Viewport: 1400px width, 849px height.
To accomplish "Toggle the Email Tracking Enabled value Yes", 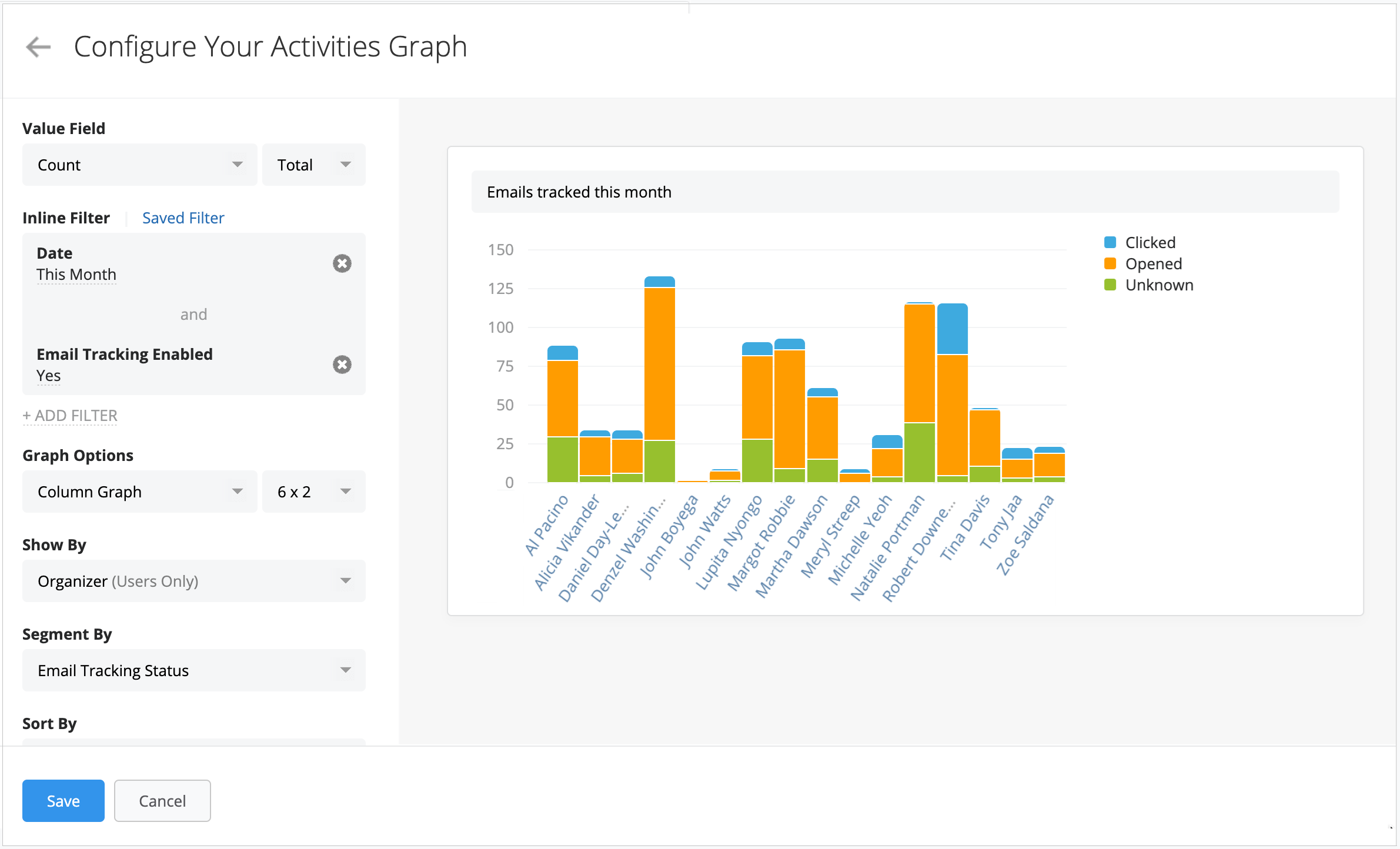I will pos(48,375).
